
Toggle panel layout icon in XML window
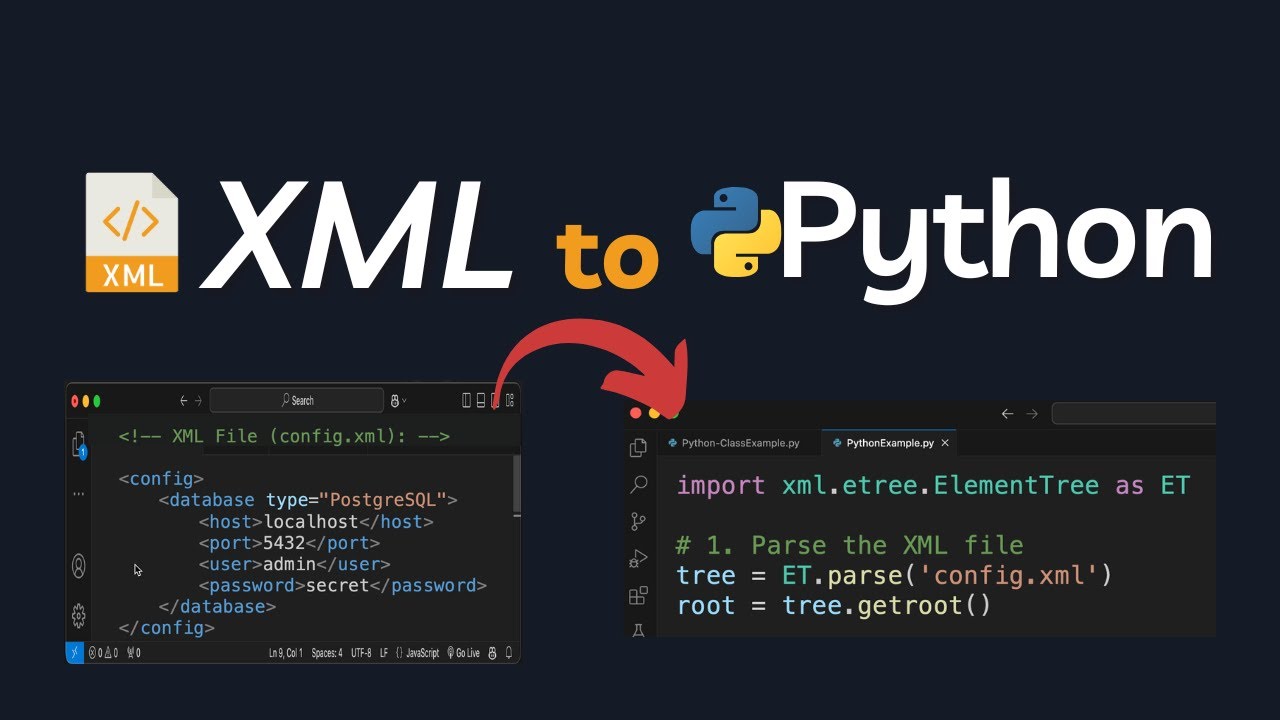(x=481, y=400)
